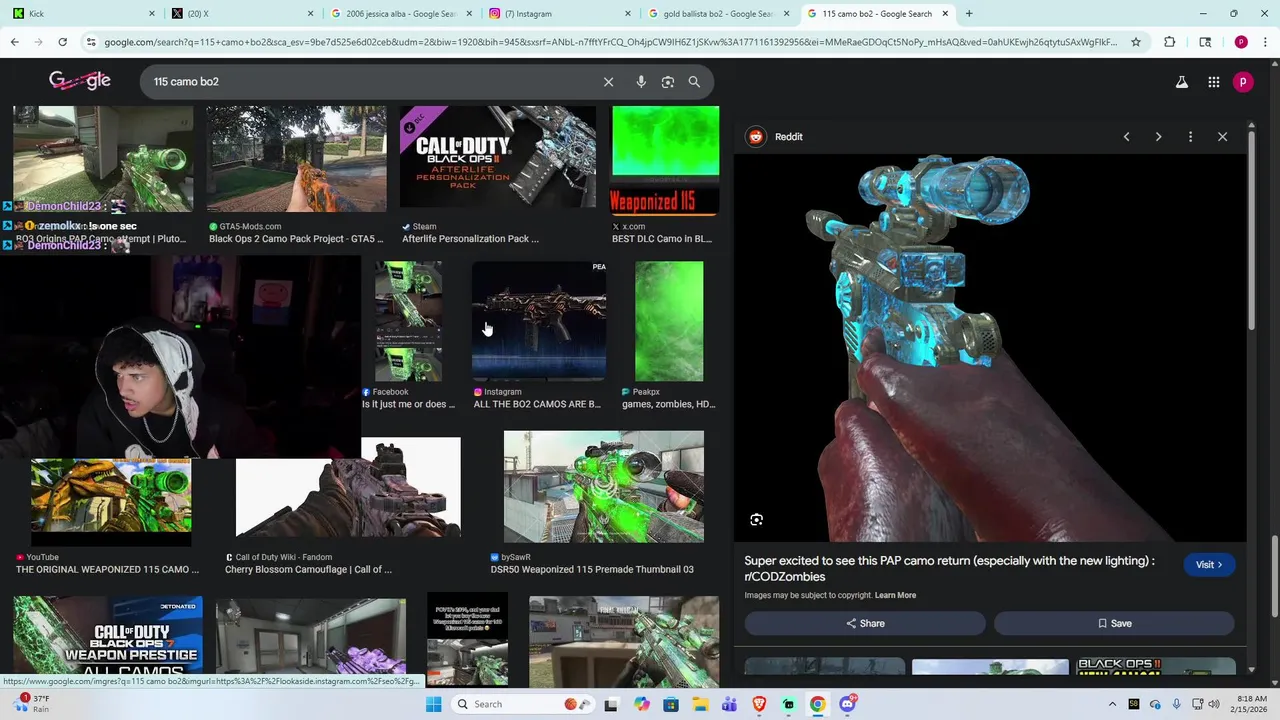Open the GTA5-Mods Camo Pack Project image

[296, 160]
